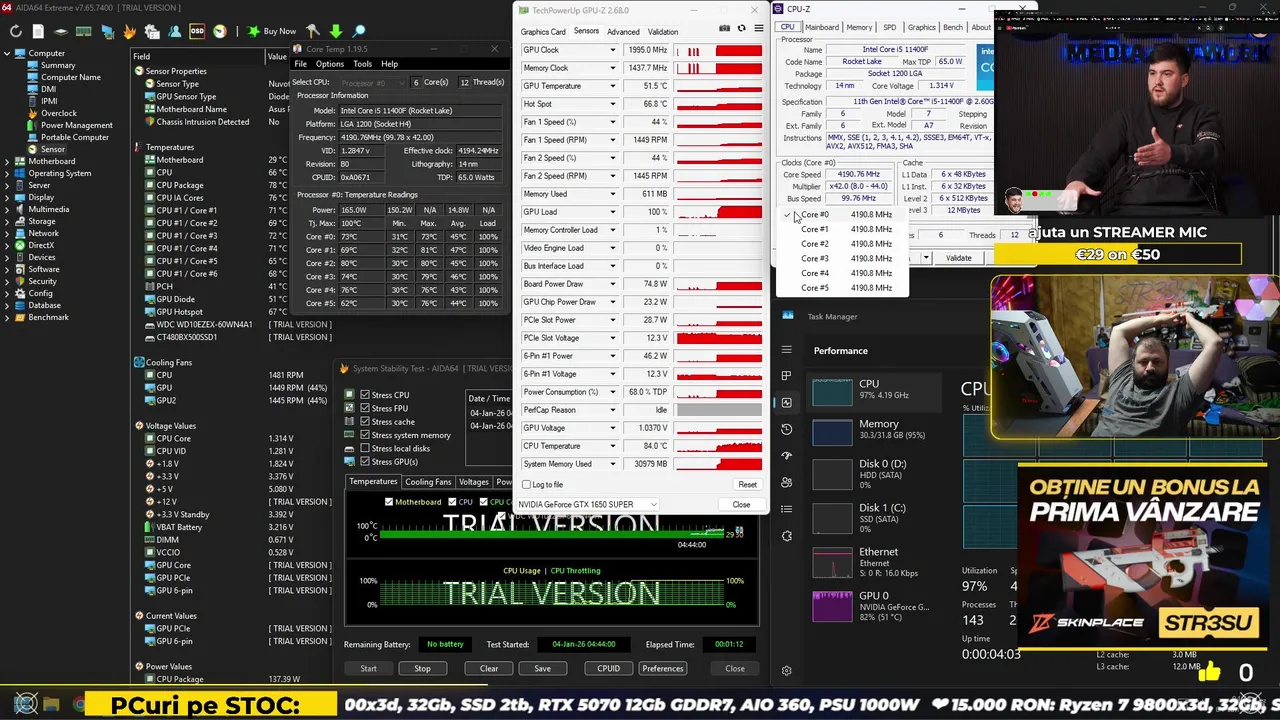This screenshot has height=720, width=1280.
Task: Open AIDA64 flame stability test icon
Action: pos(130,31)
